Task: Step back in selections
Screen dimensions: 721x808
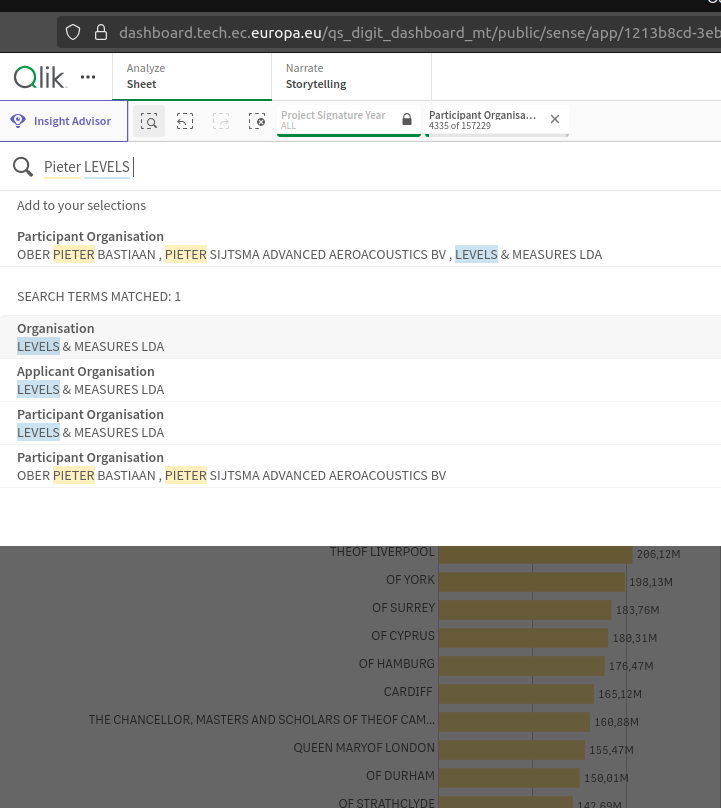Action: pos(185,121)
